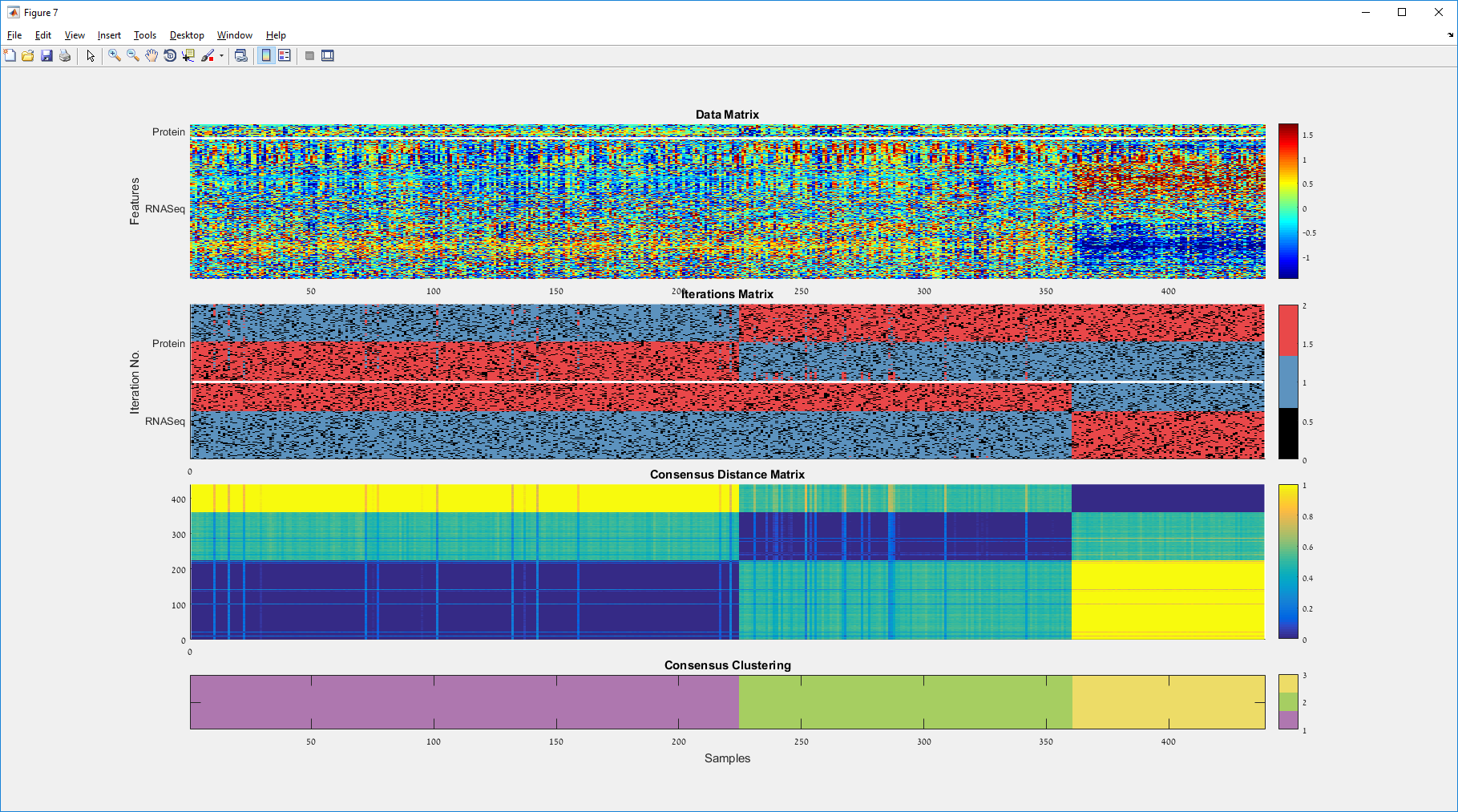Open the Tools menu
The height and width of the screenshot is (812, 1458).
145,35
